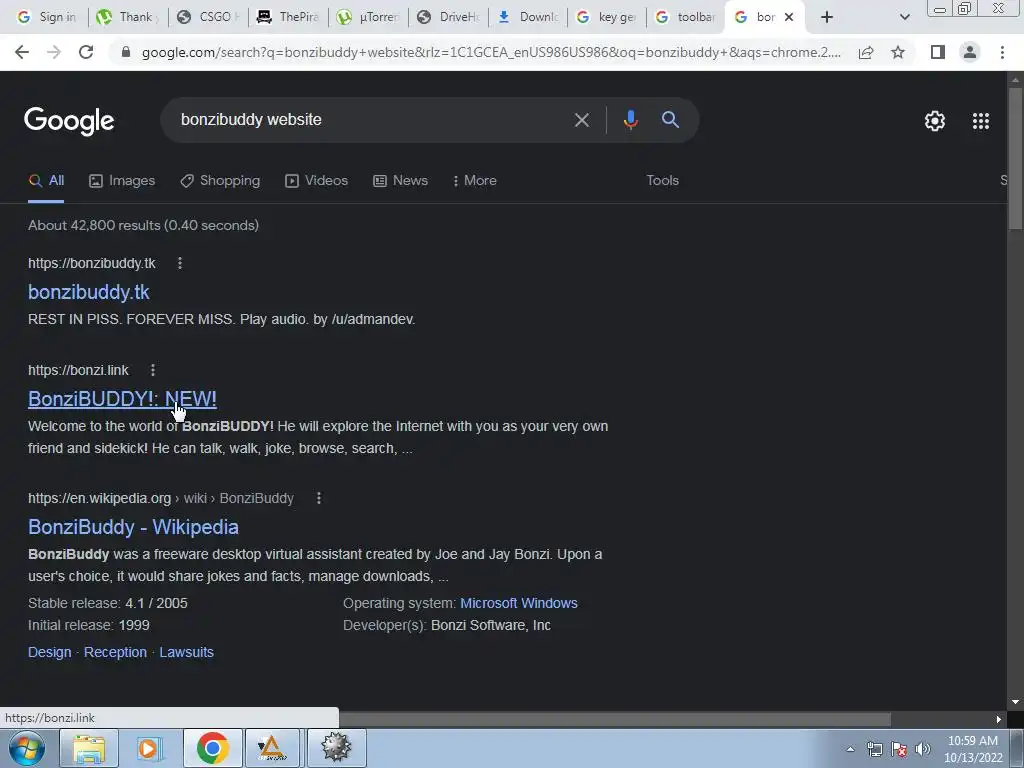Open options for bonzibuddy.tk result
Image resolution: width=1024 pixels, height=768 pixels.
tap(180, 263)
